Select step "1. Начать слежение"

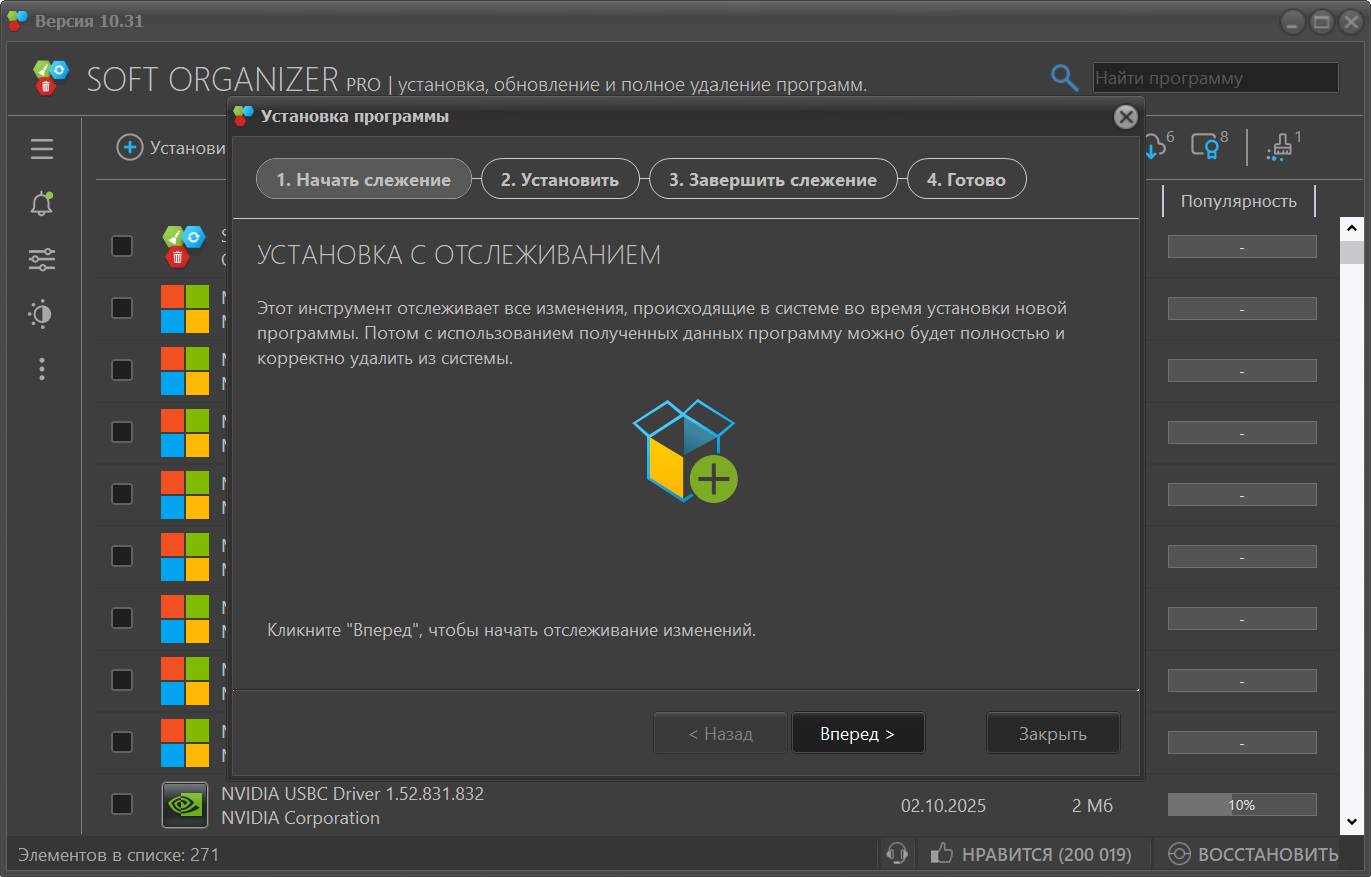[x=364, y=180]
